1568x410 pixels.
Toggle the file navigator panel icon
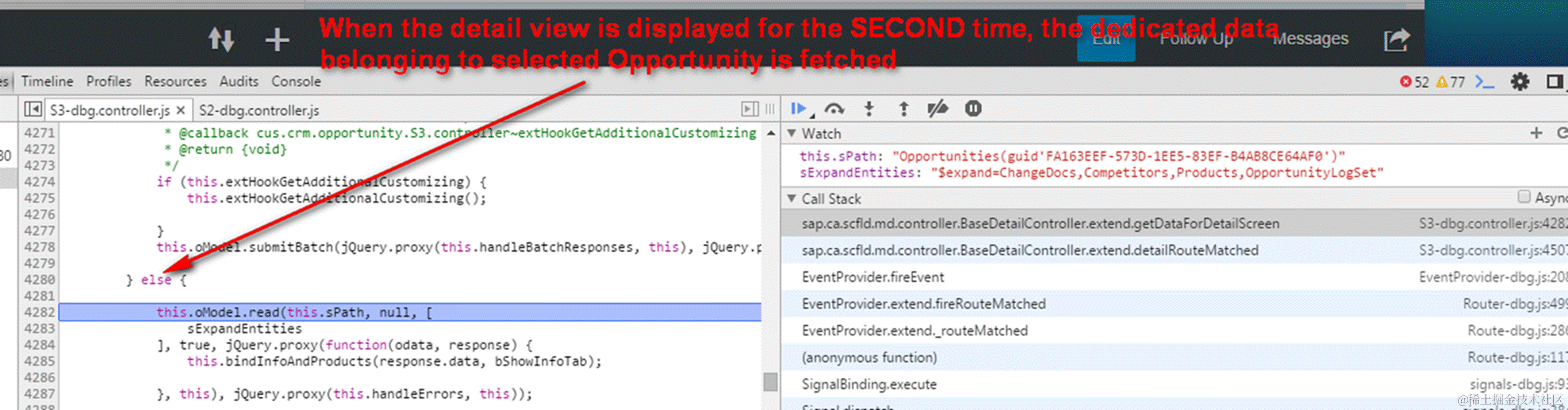33,109
